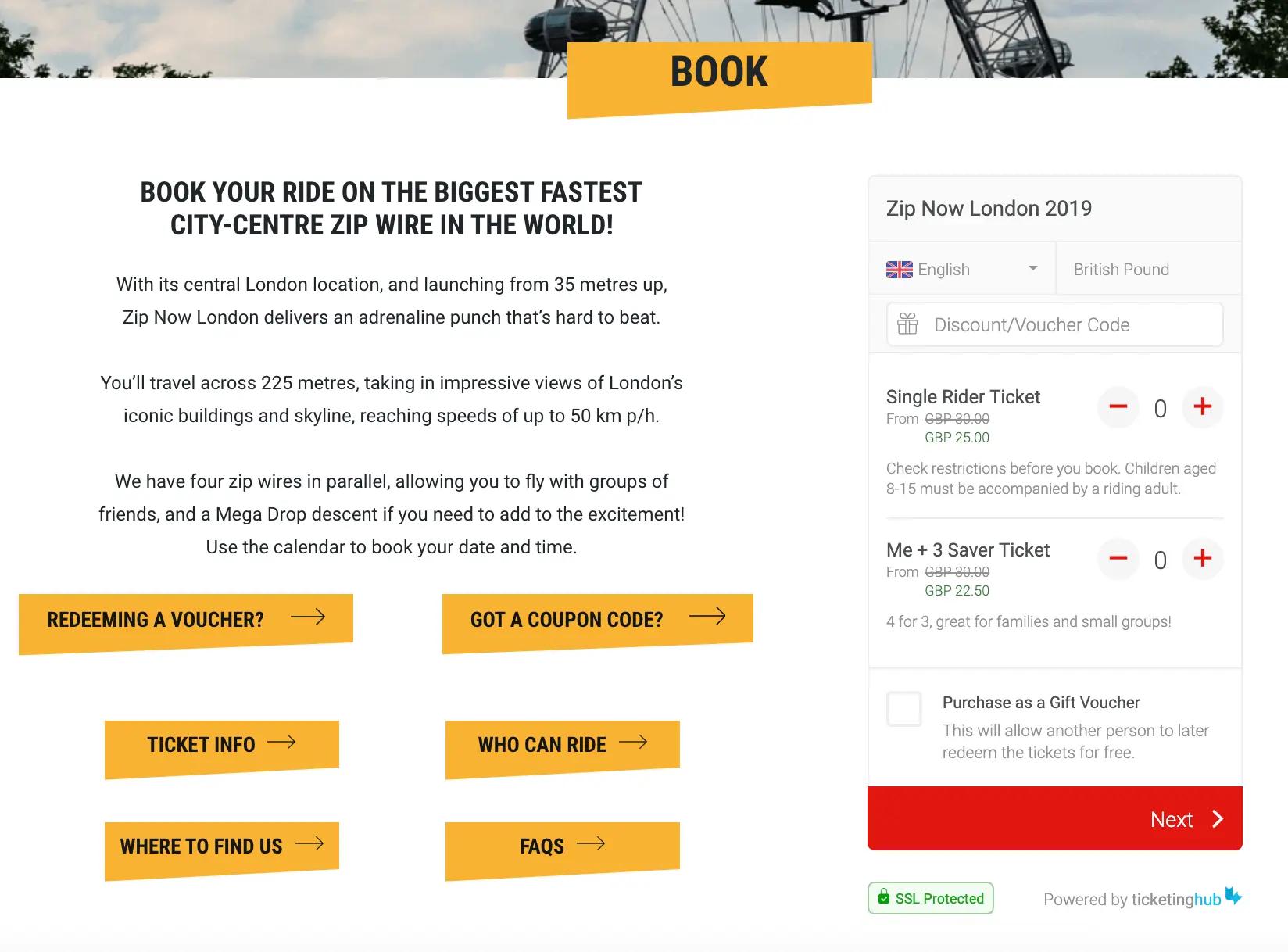Tick the Purchase as a Gift Voucher checkbox
This screenshot has height=952, width=1288.
click(904, 709)
